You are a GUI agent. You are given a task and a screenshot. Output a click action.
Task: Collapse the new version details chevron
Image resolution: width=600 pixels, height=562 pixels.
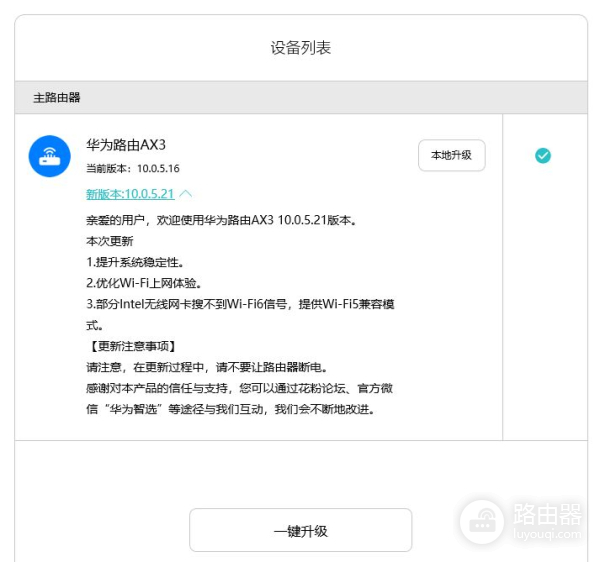186,194
